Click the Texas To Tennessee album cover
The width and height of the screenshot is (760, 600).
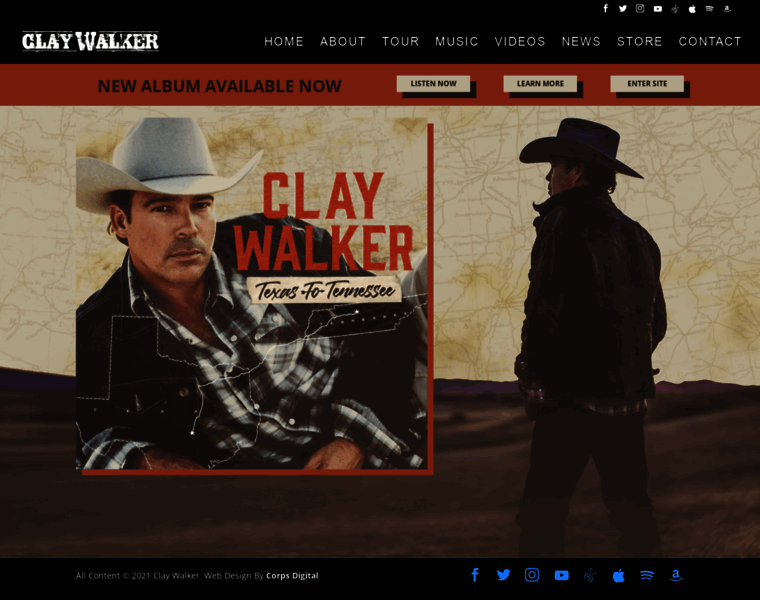(x=252, y=293)
